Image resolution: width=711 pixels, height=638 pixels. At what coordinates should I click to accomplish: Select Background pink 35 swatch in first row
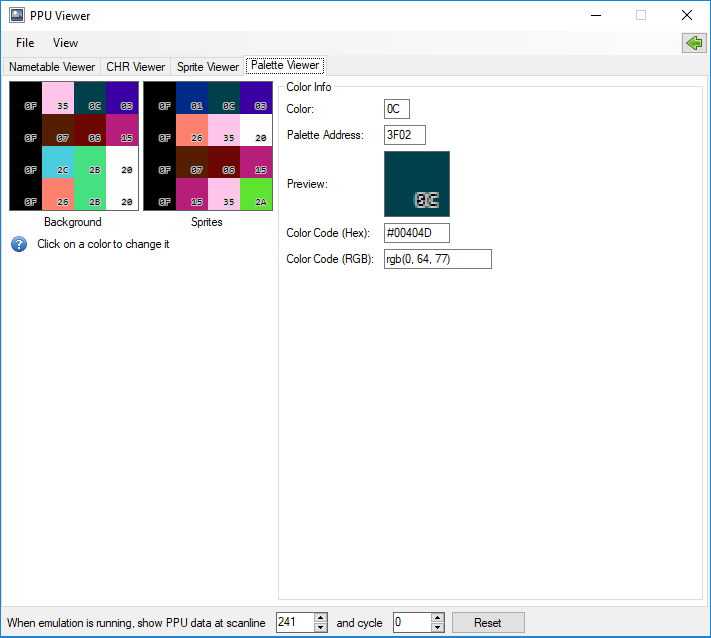click(58, 98)
